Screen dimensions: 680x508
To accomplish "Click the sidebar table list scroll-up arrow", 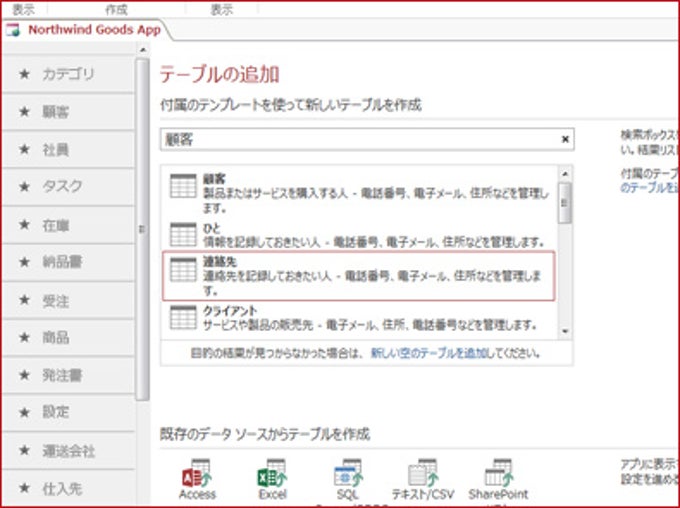I will [142, 50].
